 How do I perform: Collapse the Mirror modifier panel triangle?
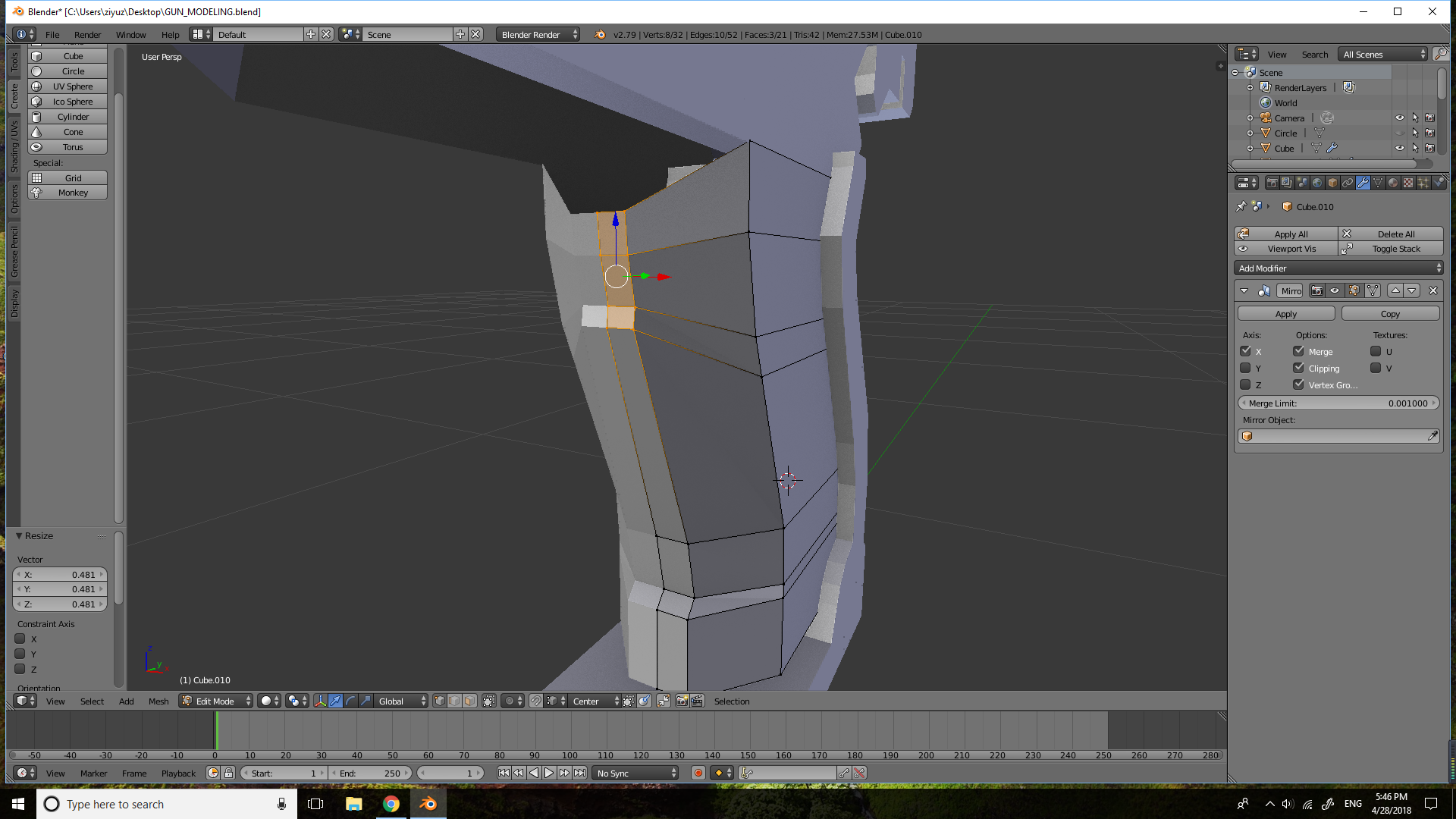pyautogui.click(x=1244, y=290)
